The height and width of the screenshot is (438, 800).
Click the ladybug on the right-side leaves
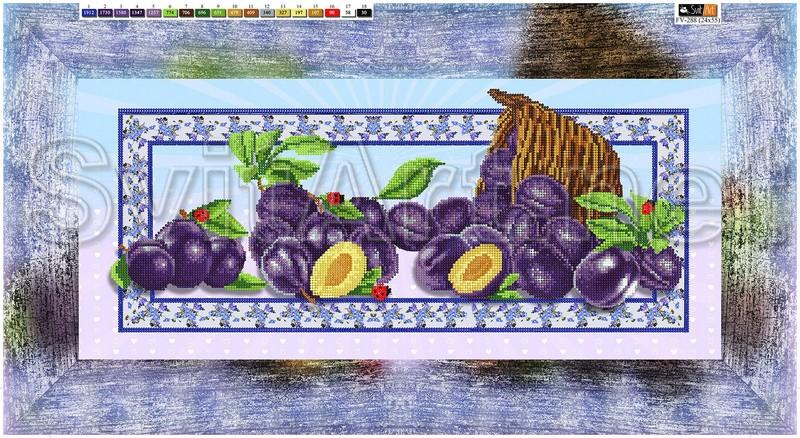pyautogui.click(x=647, y=207)
